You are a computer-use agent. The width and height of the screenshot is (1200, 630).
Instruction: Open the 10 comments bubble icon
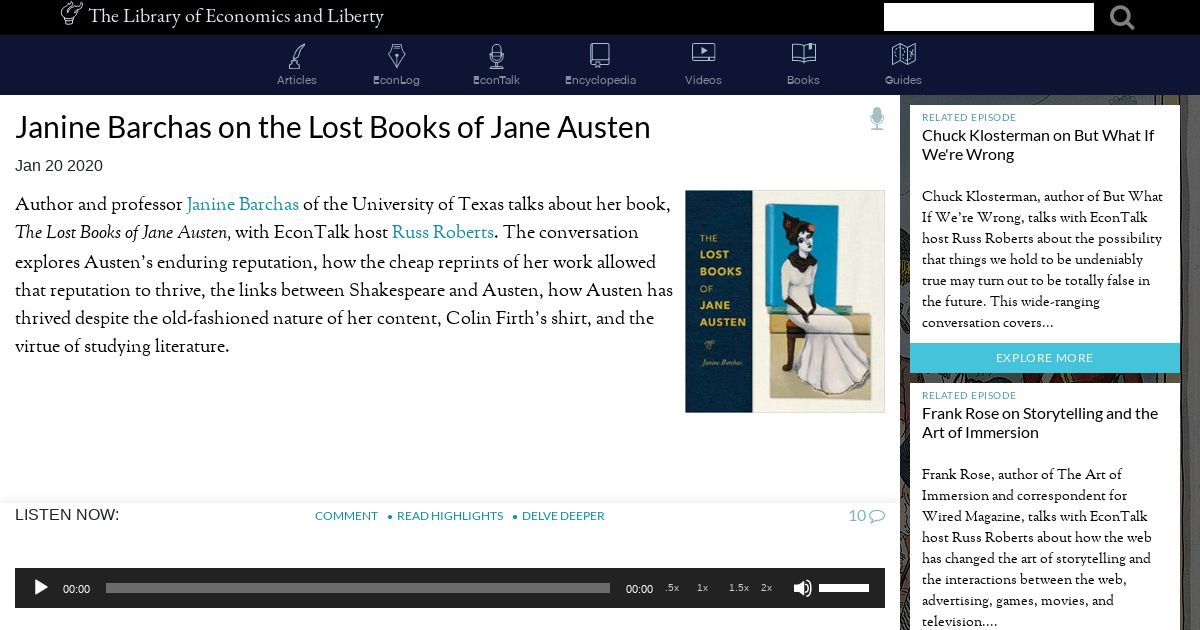click(867, 516)
